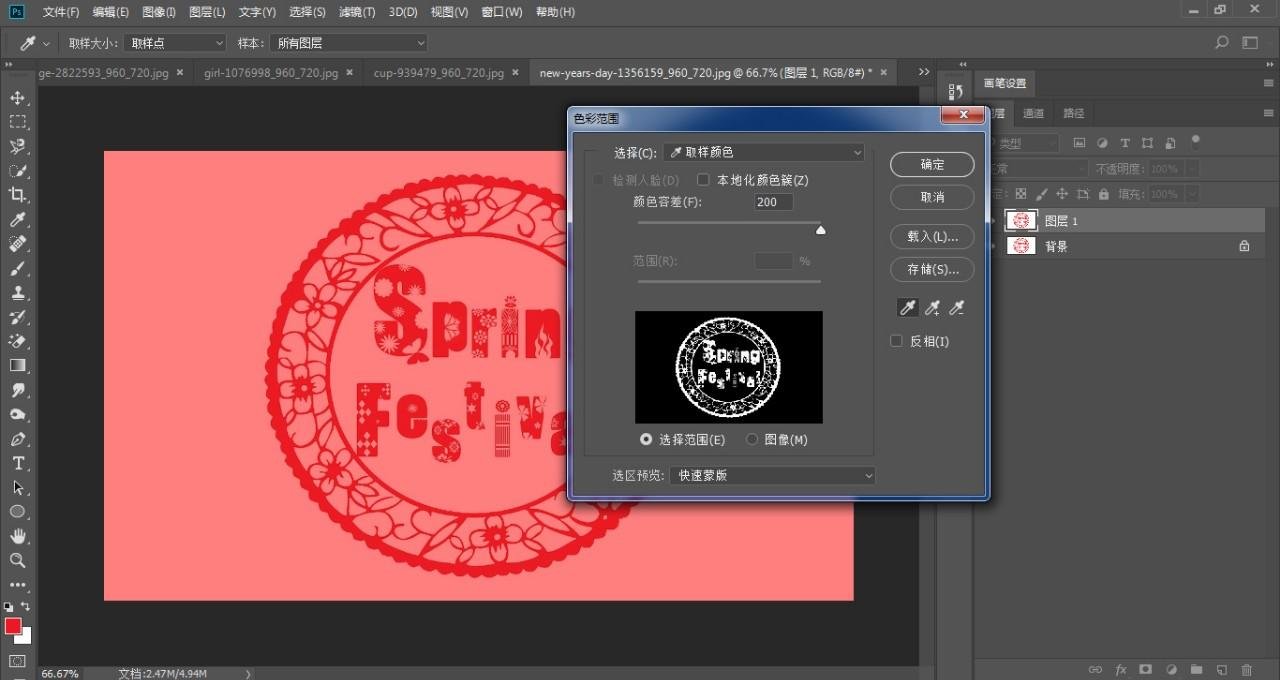Click the 图层 1 layer thumbnail
Image resolution: width=1280 pixels, height=680 pixels.
[x=1021, y=220]
